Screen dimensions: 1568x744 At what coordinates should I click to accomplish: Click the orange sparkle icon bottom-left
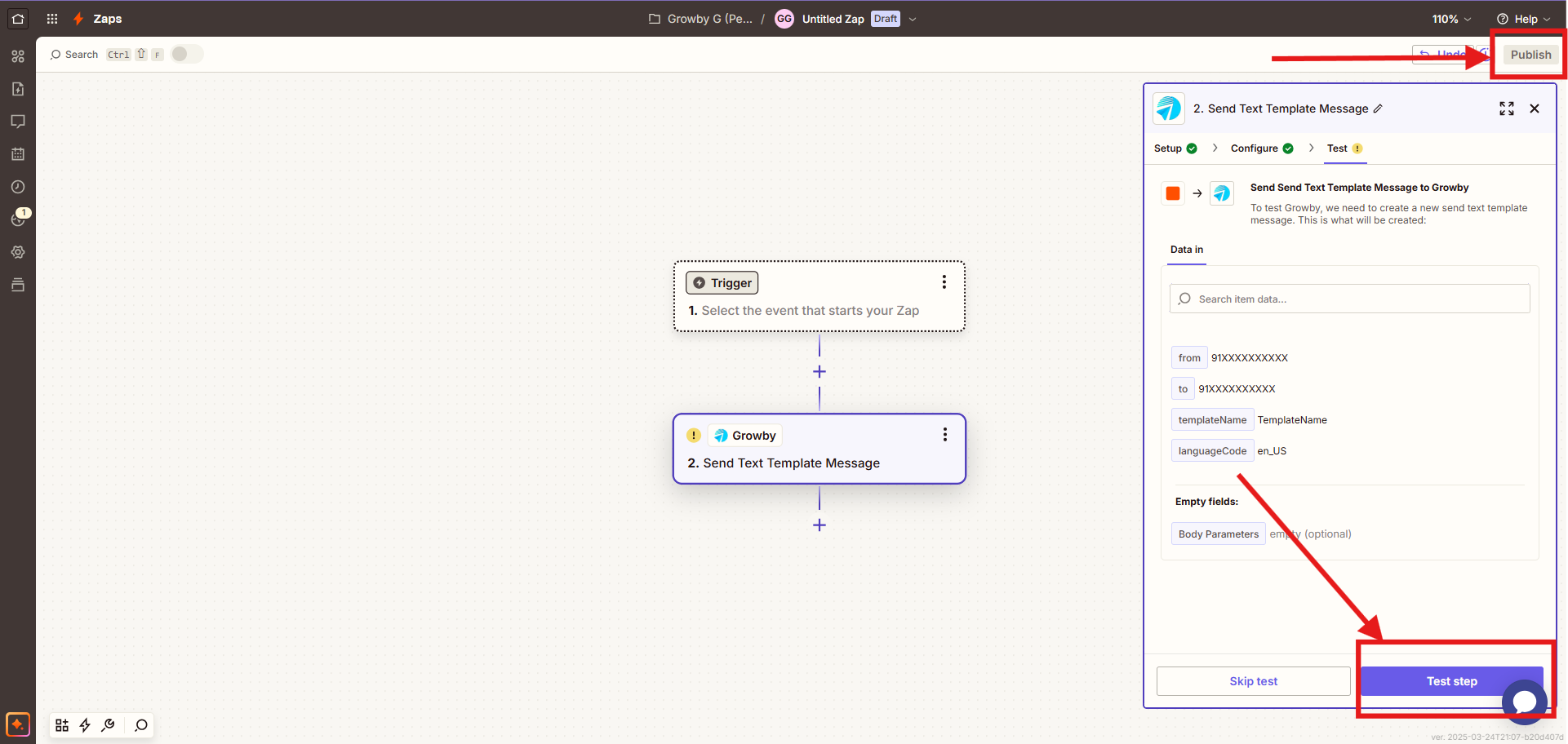pos(18,724)
